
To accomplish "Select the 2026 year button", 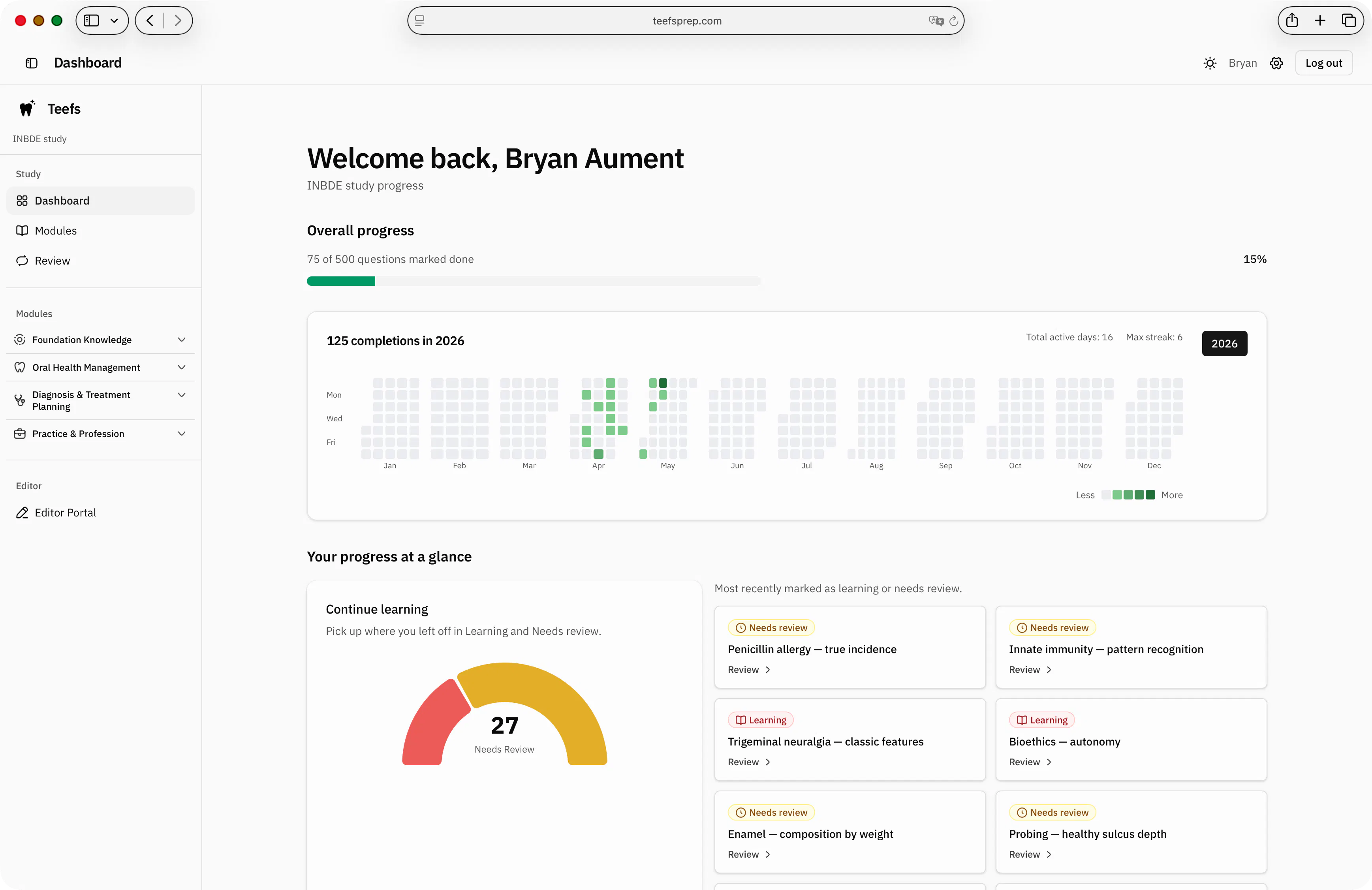I will (1224, 344).
